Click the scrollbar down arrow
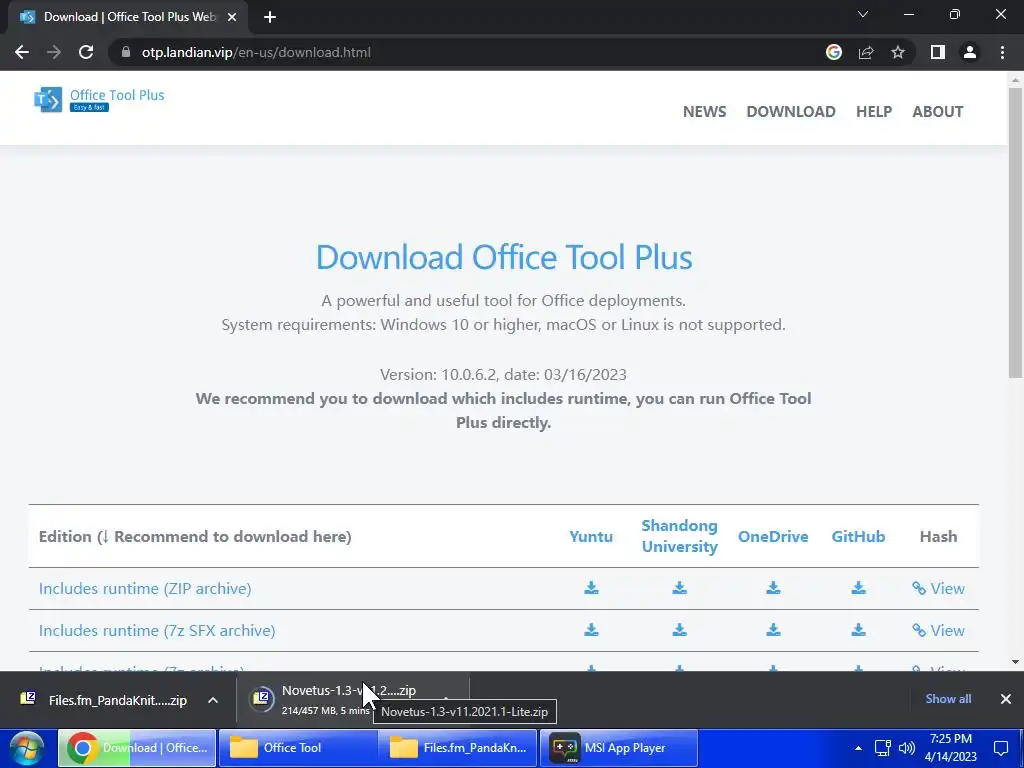Image resolution: width=1024 pixels, height=768 pixels. click(1015, 662)
